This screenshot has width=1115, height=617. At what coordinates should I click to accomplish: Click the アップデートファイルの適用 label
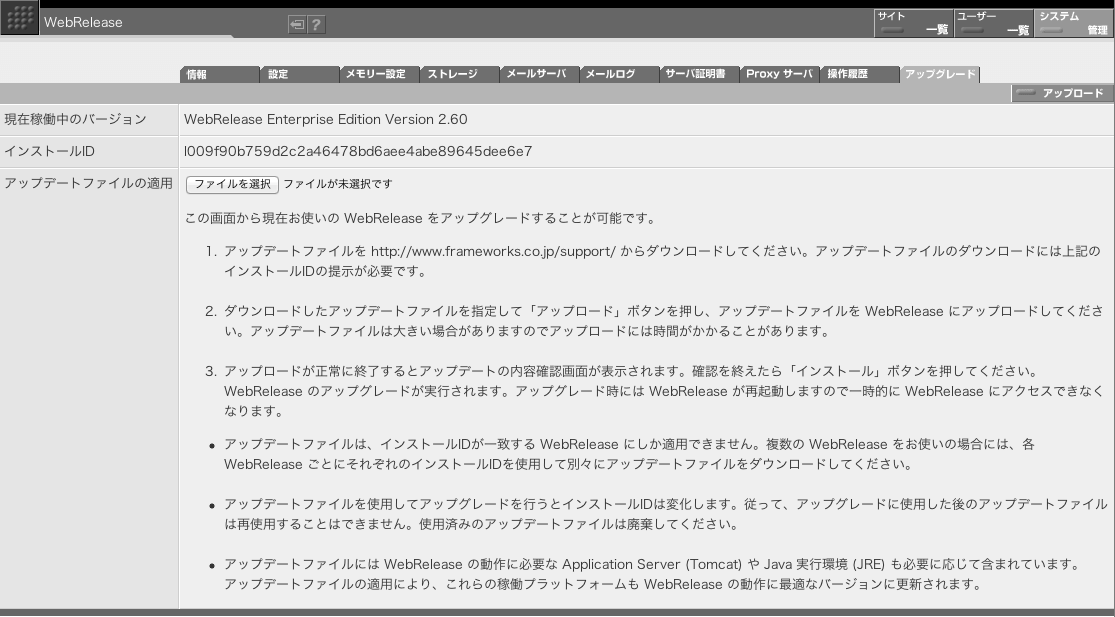[x=88, y=183]
